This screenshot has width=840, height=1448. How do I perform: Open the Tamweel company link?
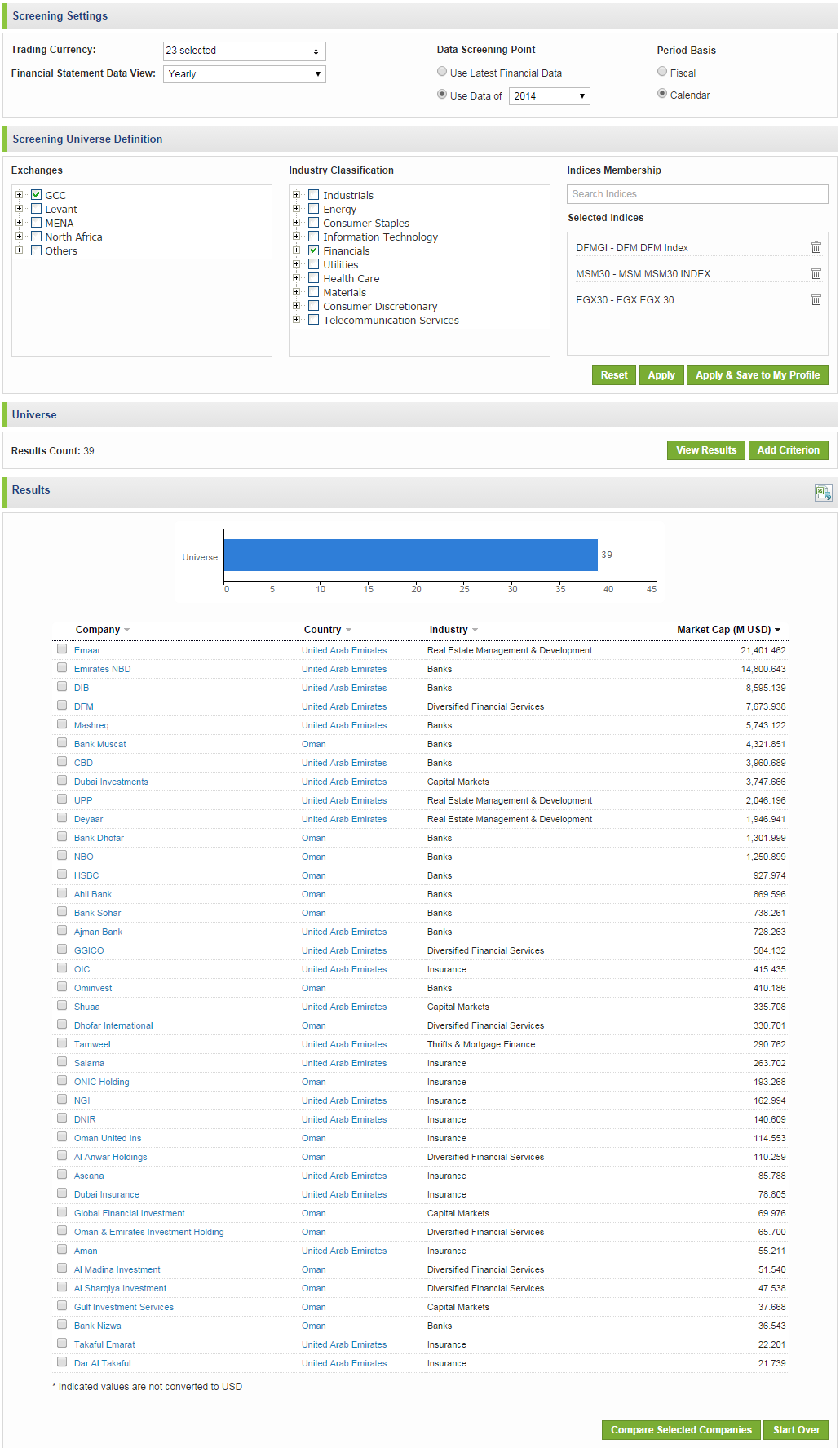92,1044
